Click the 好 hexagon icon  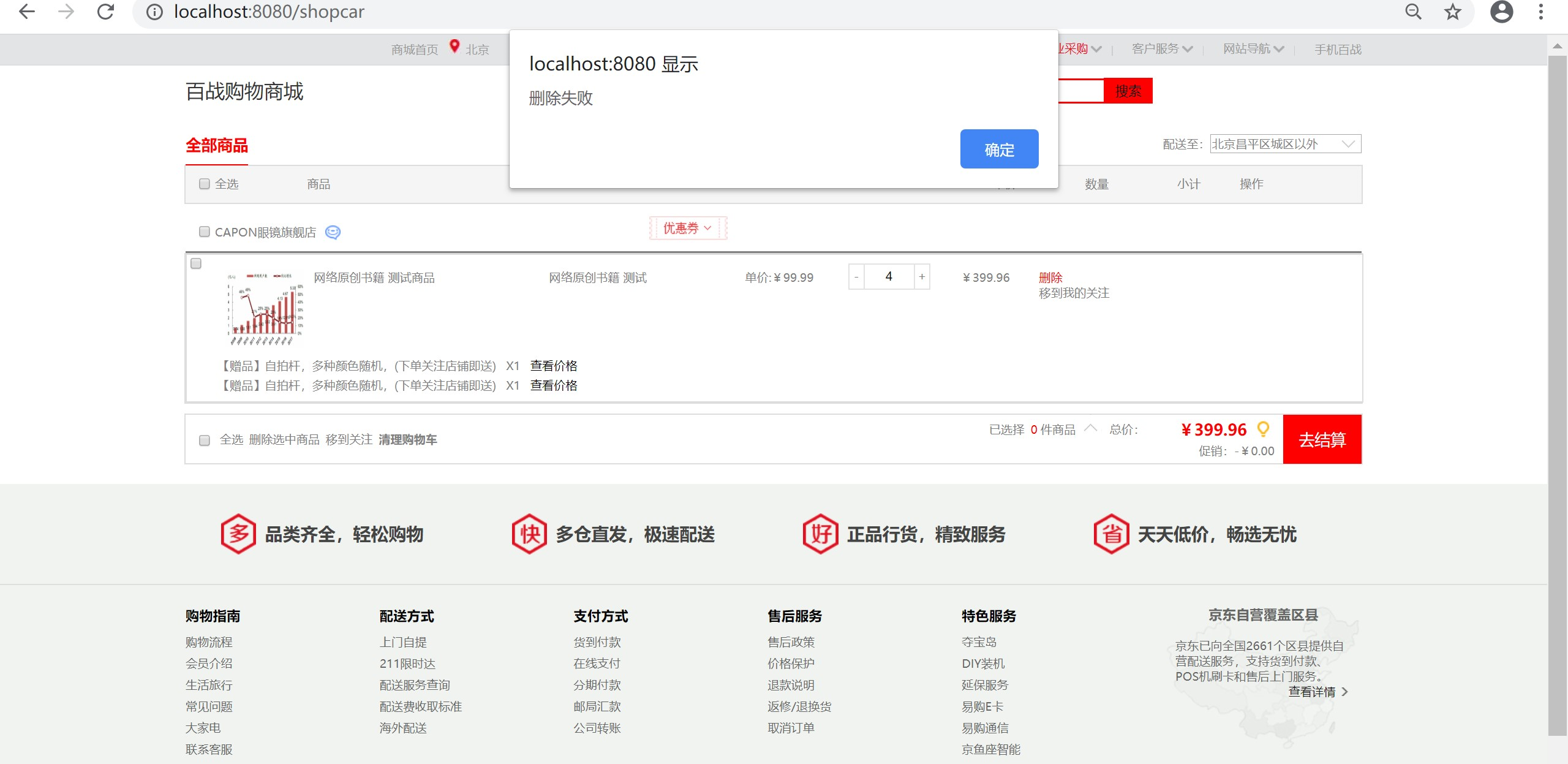(820, 534)
